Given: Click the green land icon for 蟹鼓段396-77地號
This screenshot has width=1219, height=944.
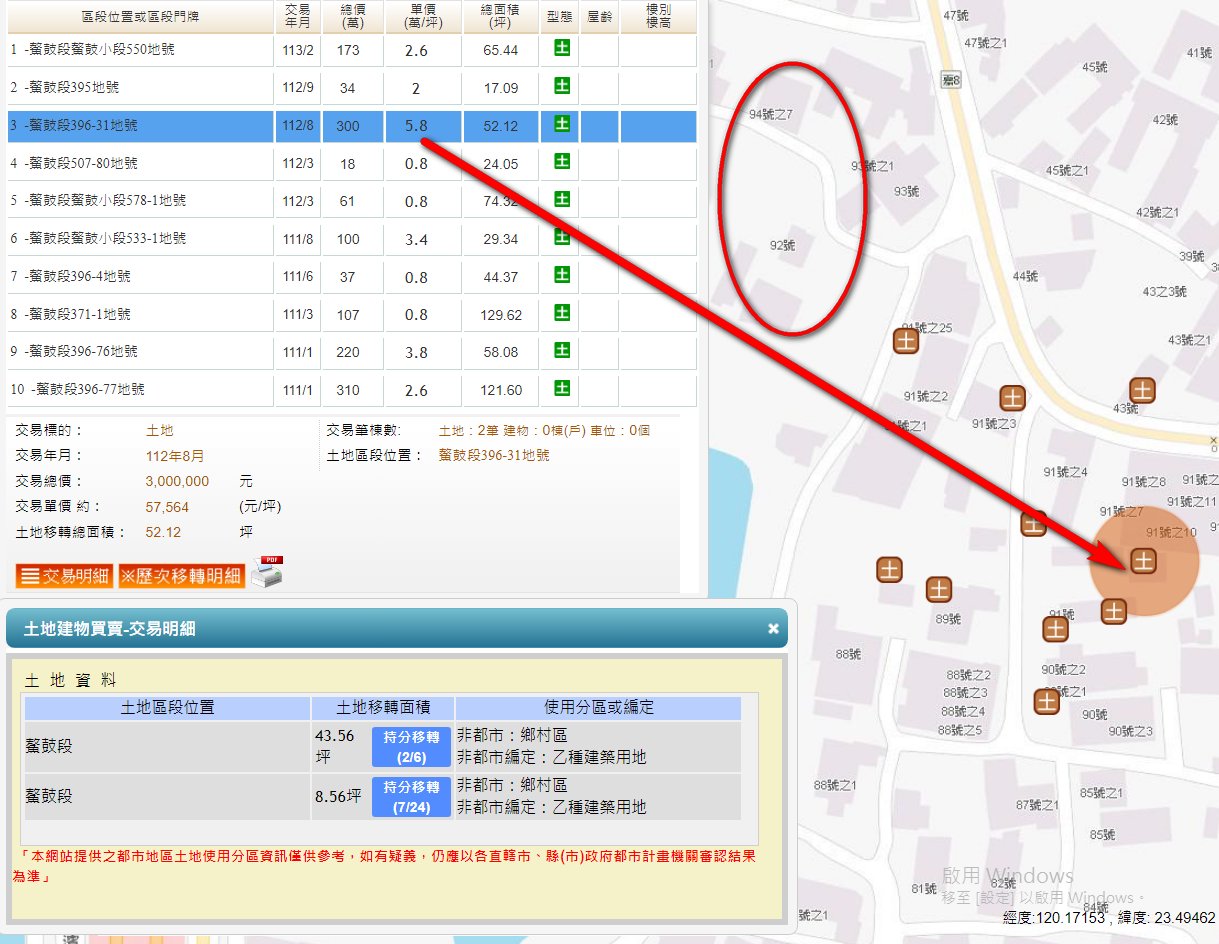Looking at the screenshot, I should click(562, 388).
